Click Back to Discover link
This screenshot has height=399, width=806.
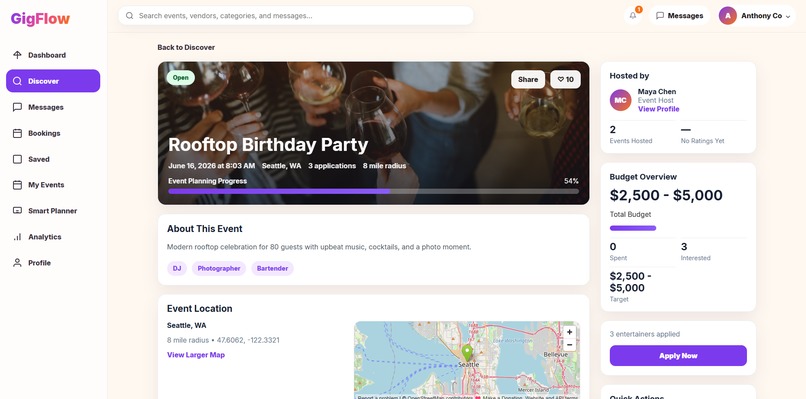[x=186, y=47]
